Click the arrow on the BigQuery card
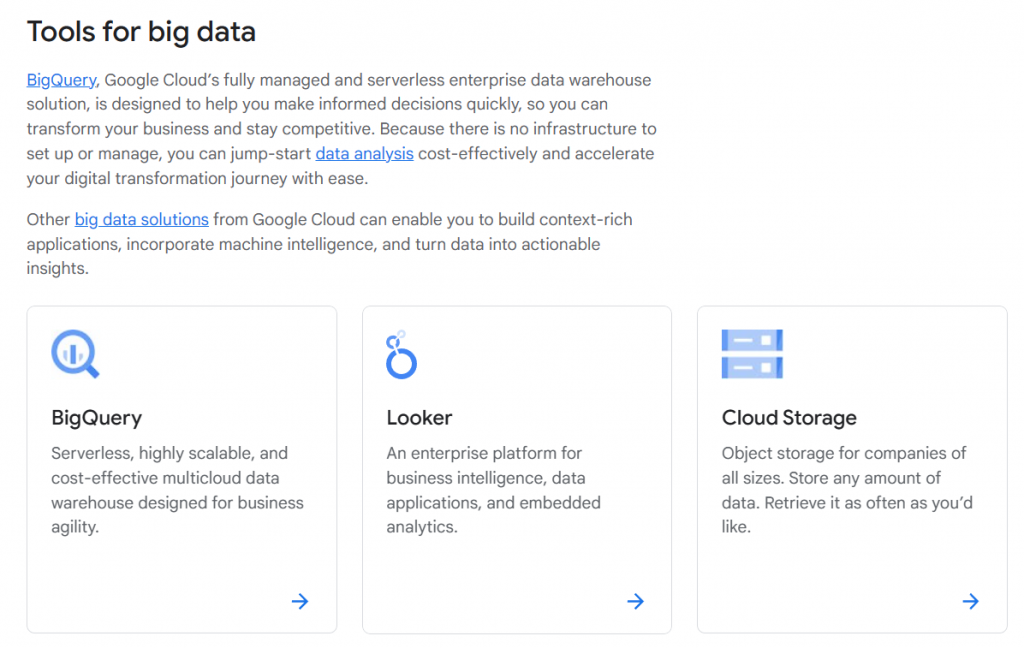 pos(299,601)
